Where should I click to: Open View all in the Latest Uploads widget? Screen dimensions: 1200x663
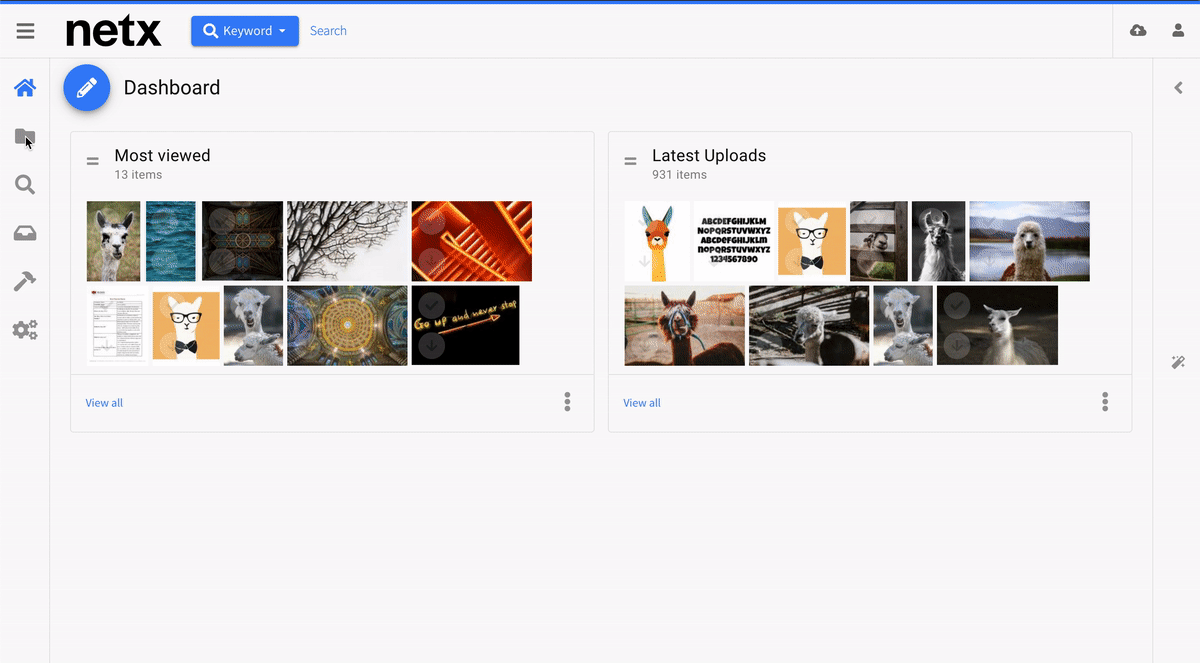pos(642,403)
